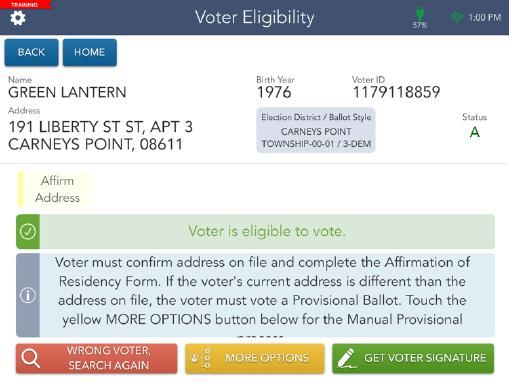
Task: Click the clock showing 1:00 PM
Action: (x=485, y=17)
